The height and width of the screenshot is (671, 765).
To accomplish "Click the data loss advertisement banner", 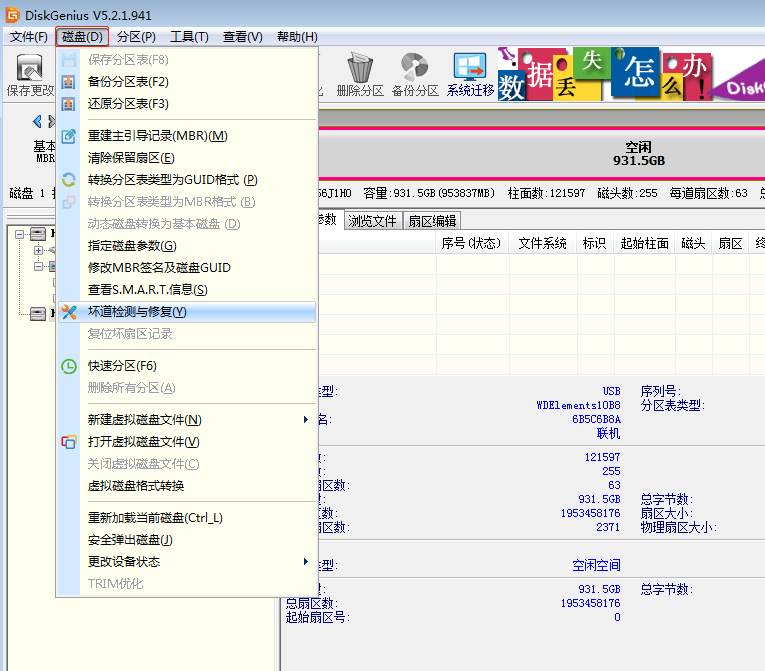I will coord(631,74).
